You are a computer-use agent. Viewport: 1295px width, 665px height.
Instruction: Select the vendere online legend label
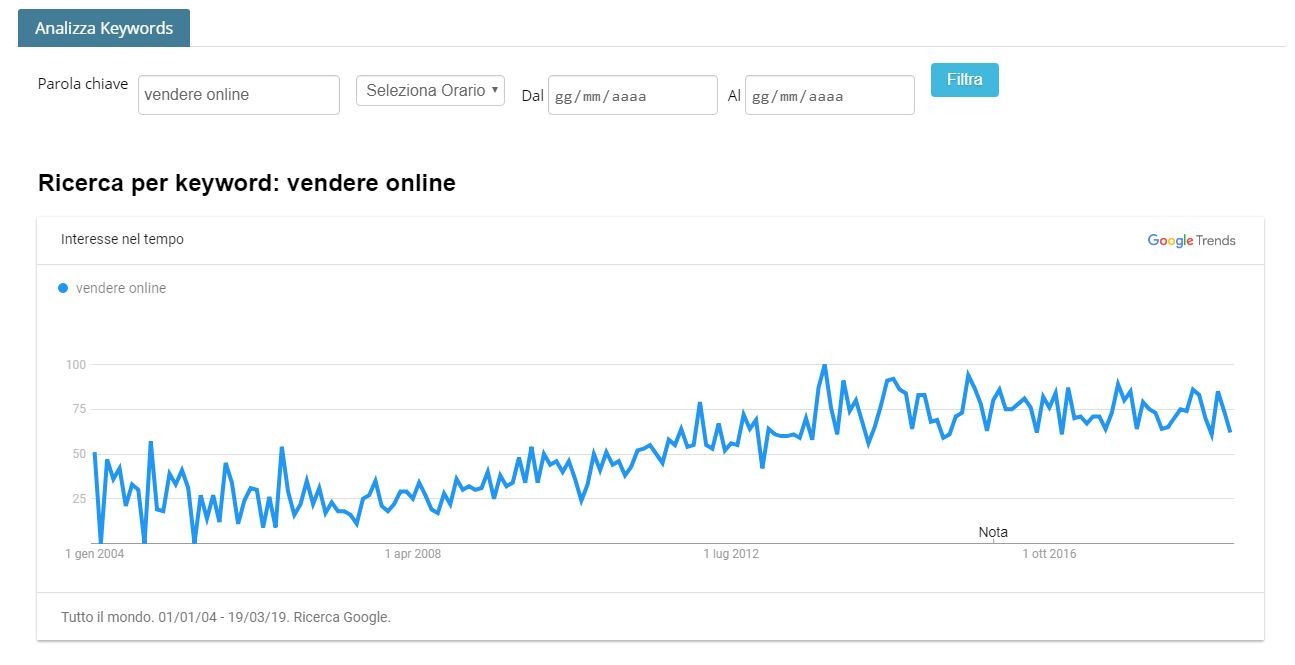click(x=121, y=288)
